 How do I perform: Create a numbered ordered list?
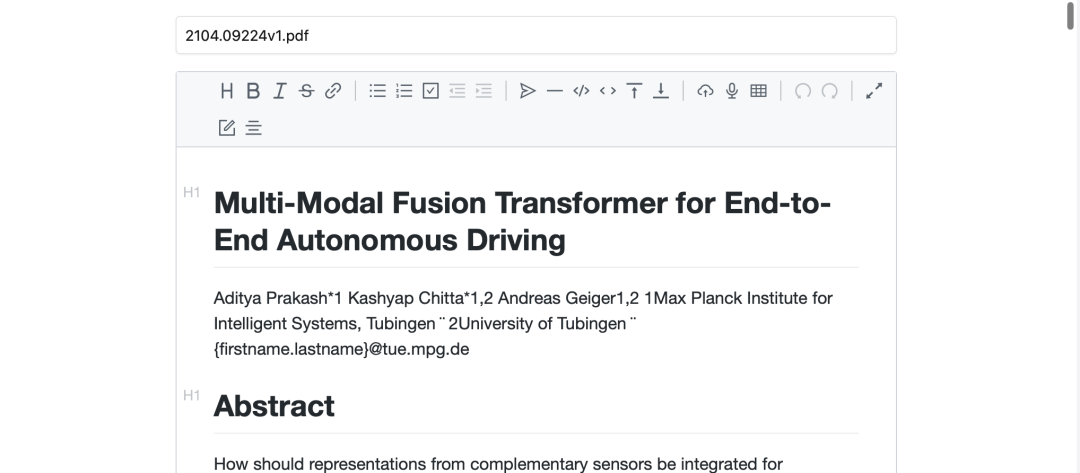point(404,91)
